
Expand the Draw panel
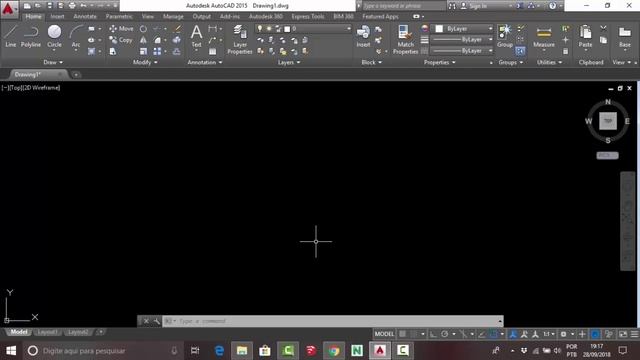coord(53,62)
